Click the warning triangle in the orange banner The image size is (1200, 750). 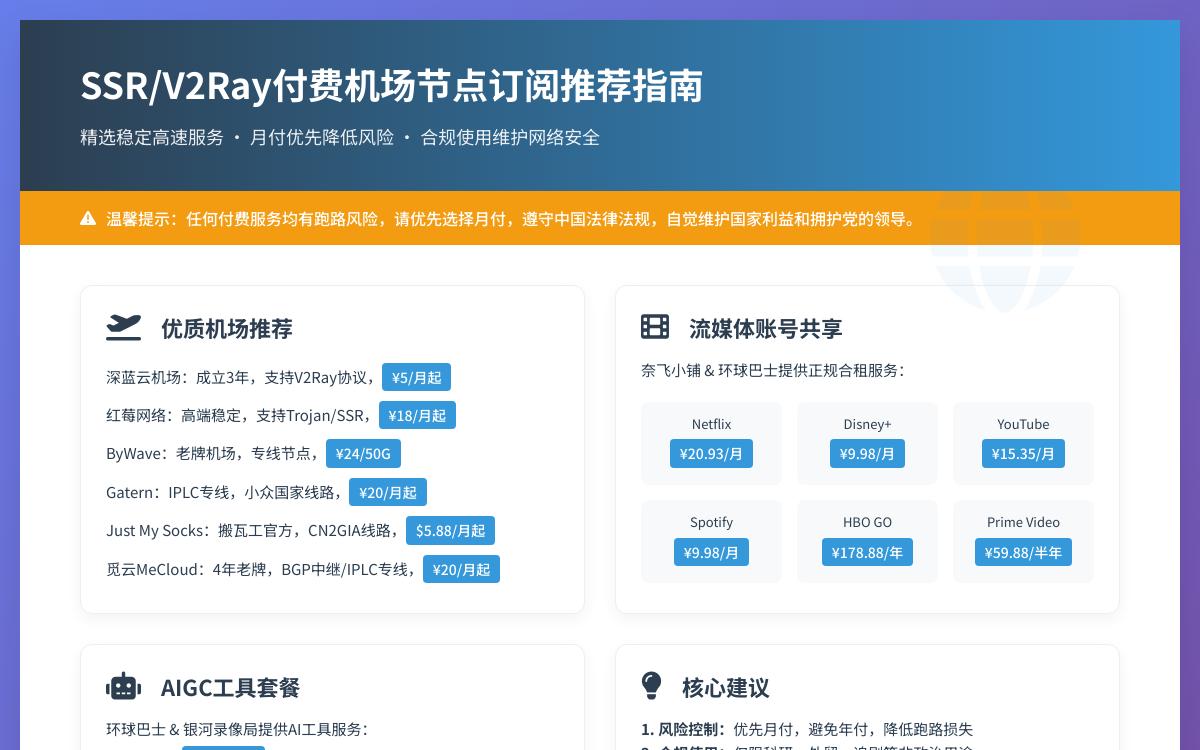[88, 218]
